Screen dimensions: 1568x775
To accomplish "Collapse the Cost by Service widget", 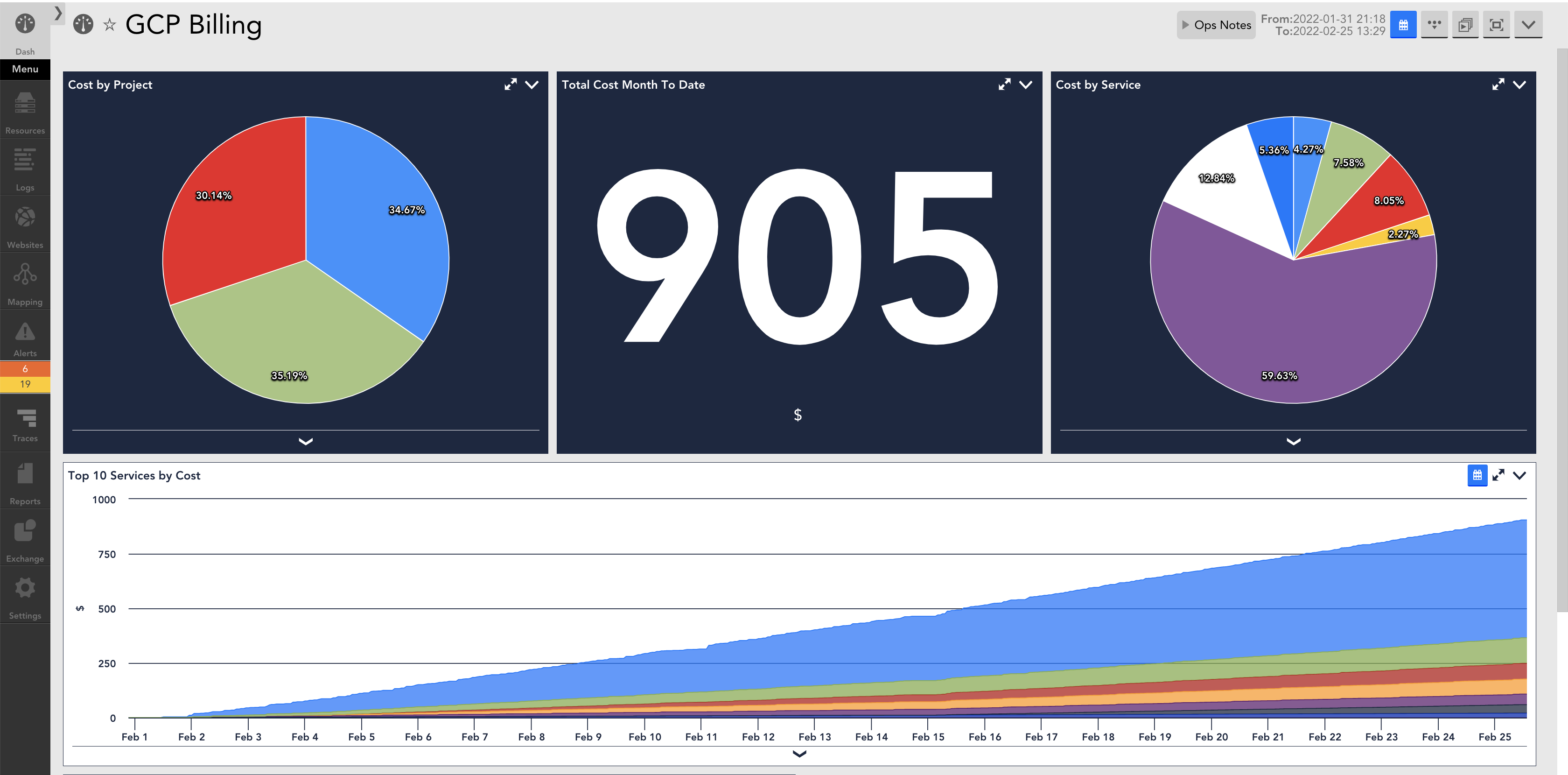I will point(1520,85).
